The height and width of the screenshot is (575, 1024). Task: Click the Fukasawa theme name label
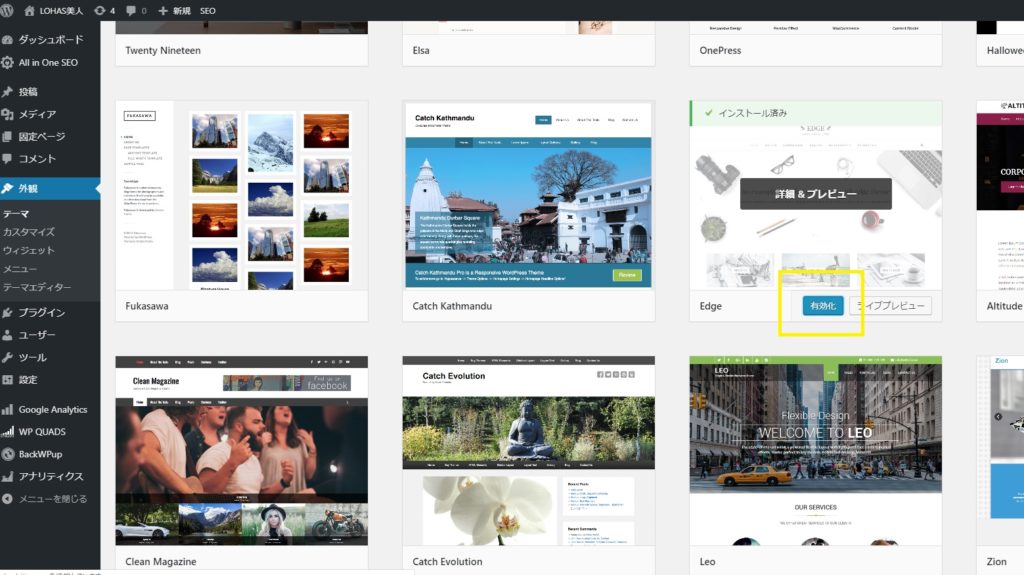[147, 306]
